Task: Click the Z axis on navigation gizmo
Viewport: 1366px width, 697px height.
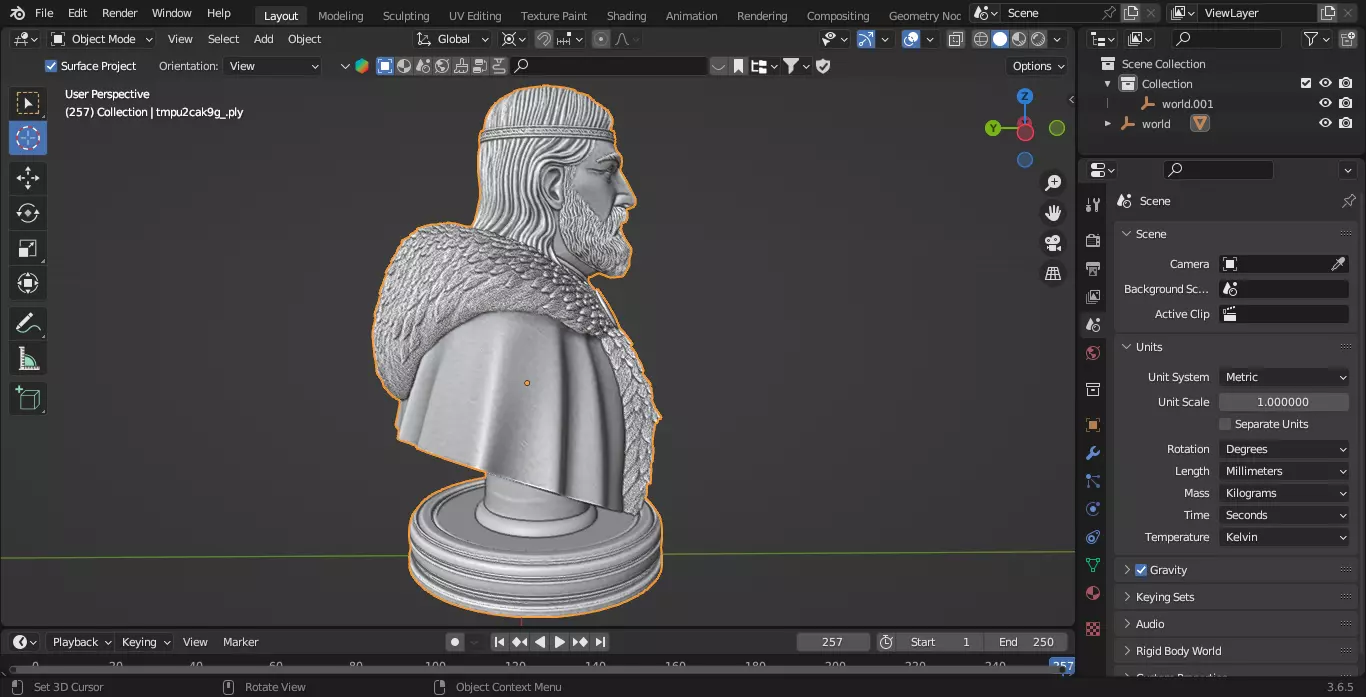Action: pyautogui.click(x=1025, y=96)
